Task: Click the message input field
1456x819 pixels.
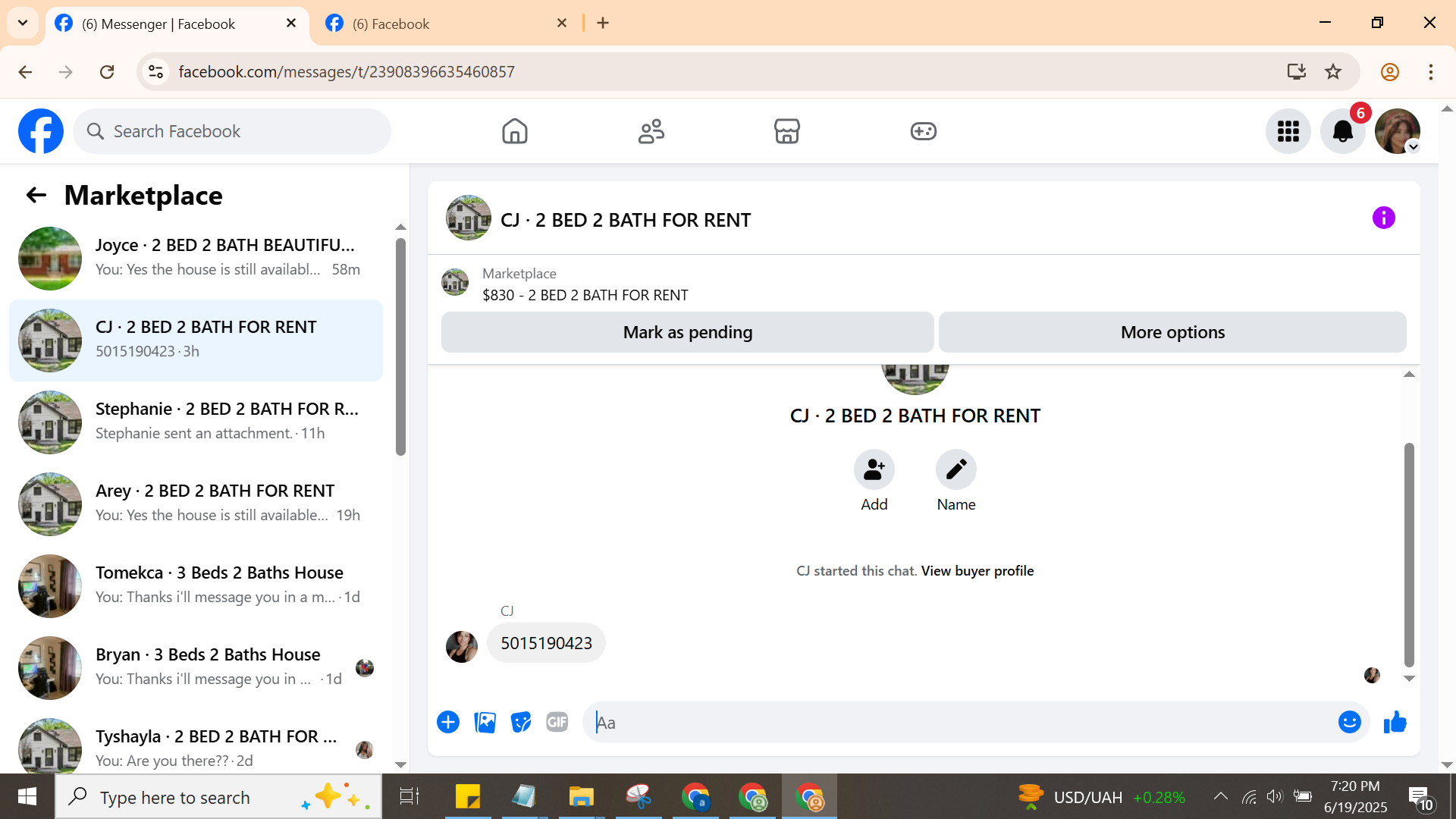Action: click(x=963, y=723)
